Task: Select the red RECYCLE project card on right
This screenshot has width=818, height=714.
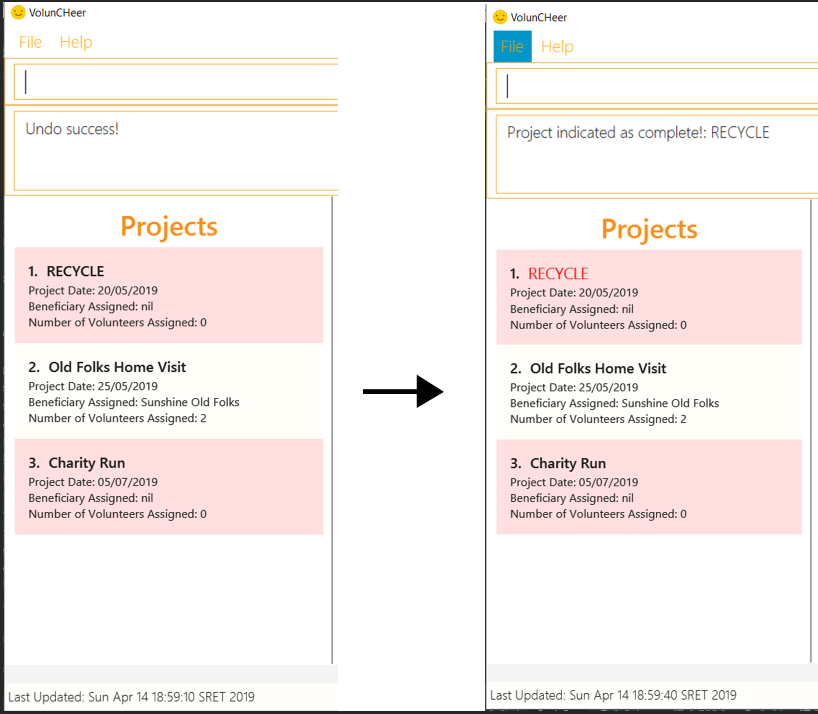Action: coord(649,298)
